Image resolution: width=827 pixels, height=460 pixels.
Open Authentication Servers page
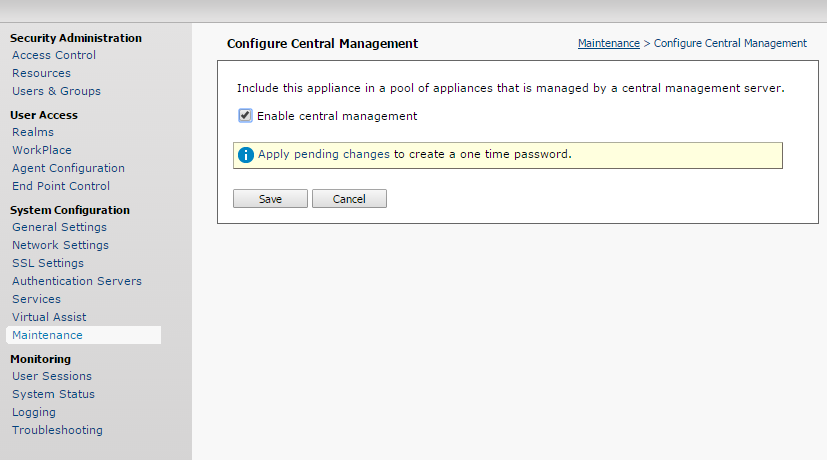[77, 281]
